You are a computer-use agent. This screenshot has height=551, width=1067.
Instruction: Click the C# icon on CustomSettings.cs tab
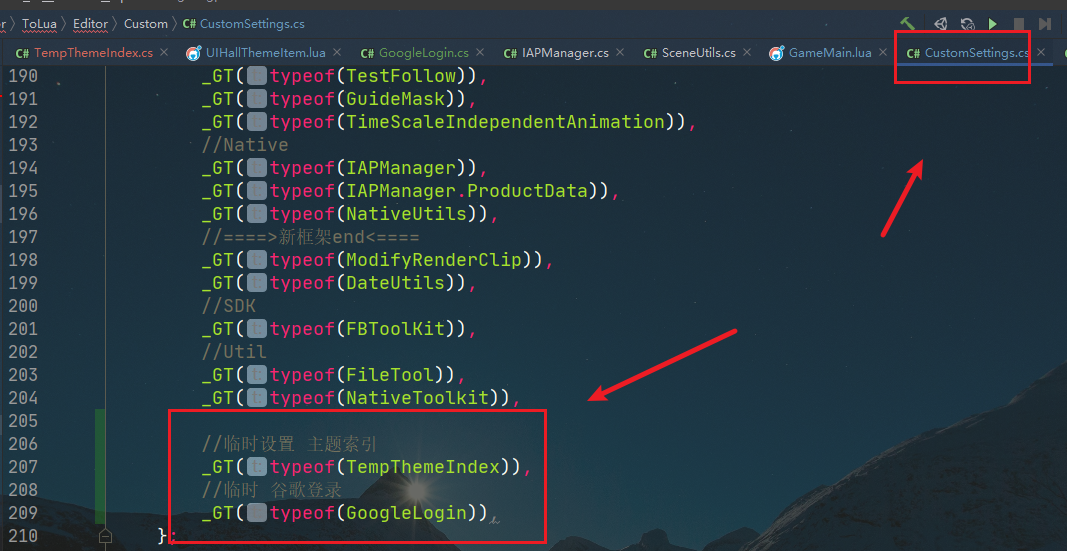[x=913, y=53]
